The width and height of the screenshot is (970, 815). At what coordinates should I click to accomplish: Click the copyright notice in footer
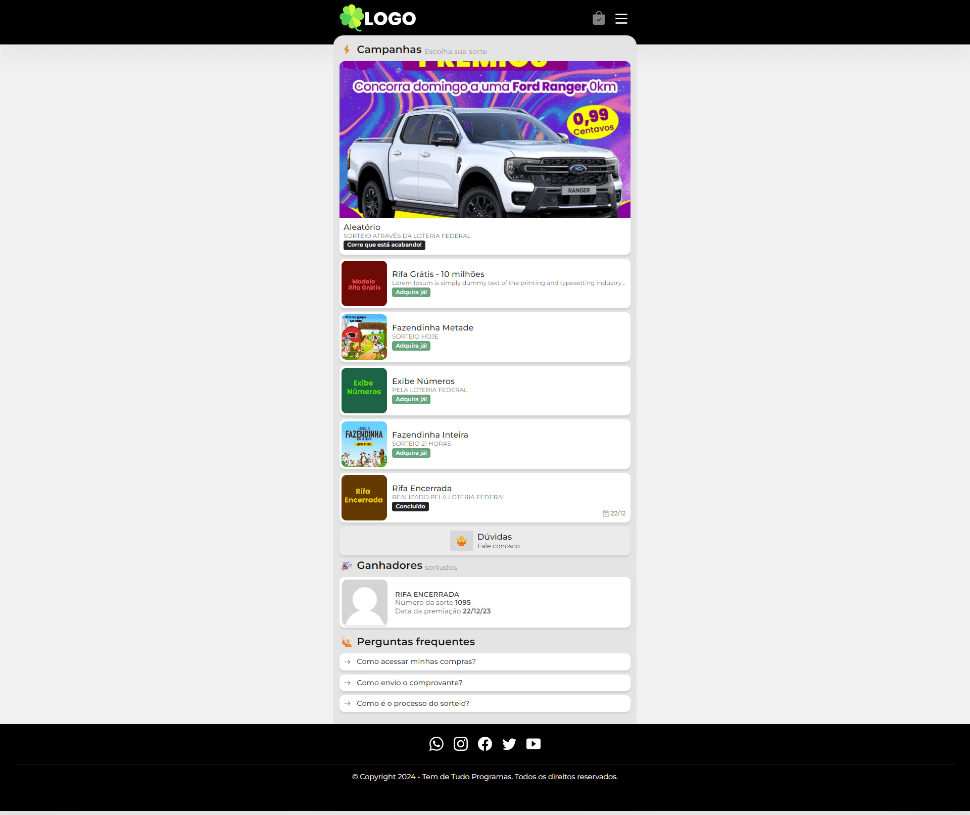[x=485, y=777]
